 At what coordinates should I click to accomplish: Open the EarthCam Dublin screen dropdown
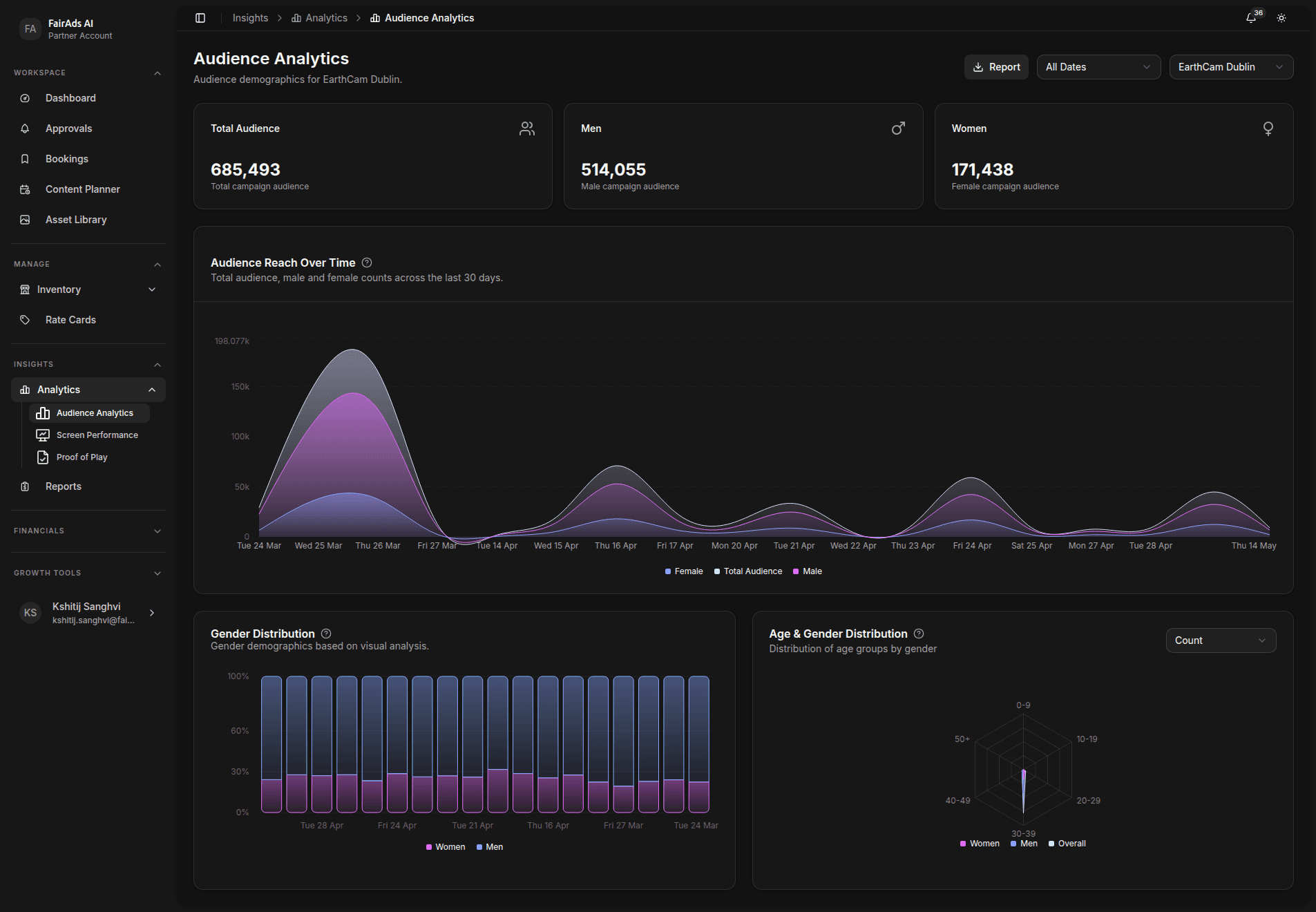pos(1231,67)
